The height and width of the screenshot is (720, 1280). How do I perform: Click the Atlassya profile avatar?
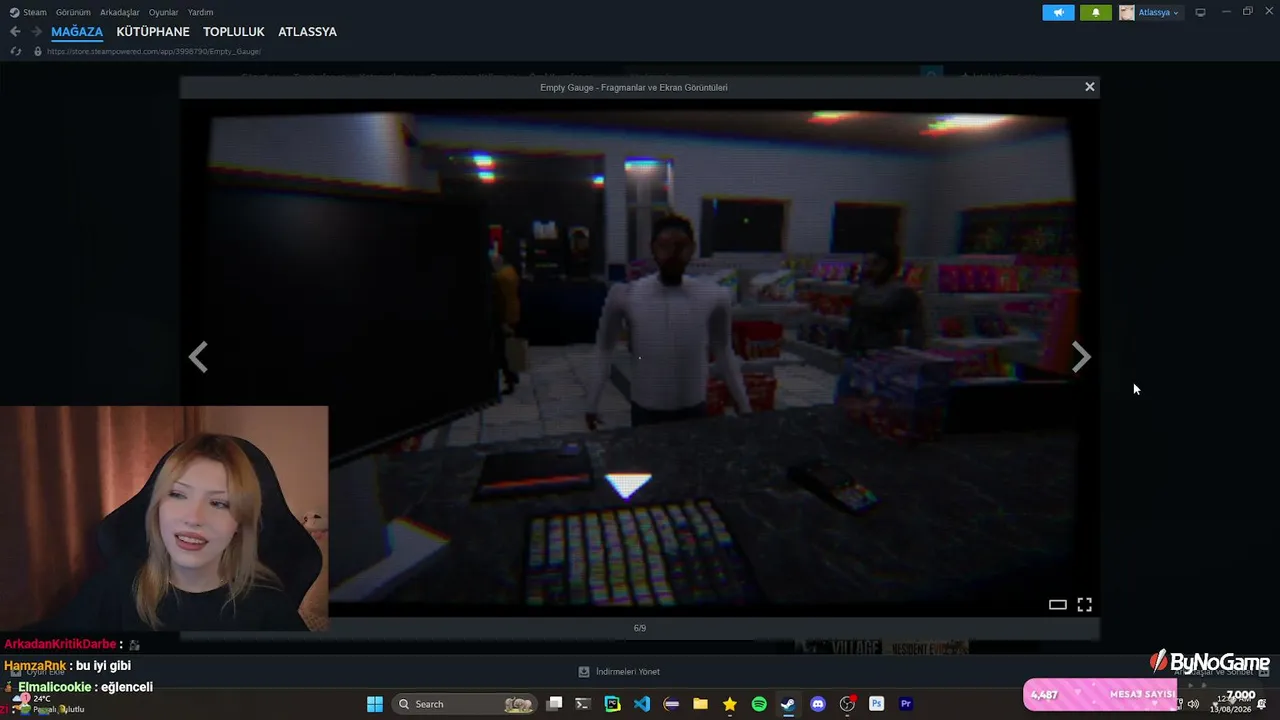pos(1127,13)
